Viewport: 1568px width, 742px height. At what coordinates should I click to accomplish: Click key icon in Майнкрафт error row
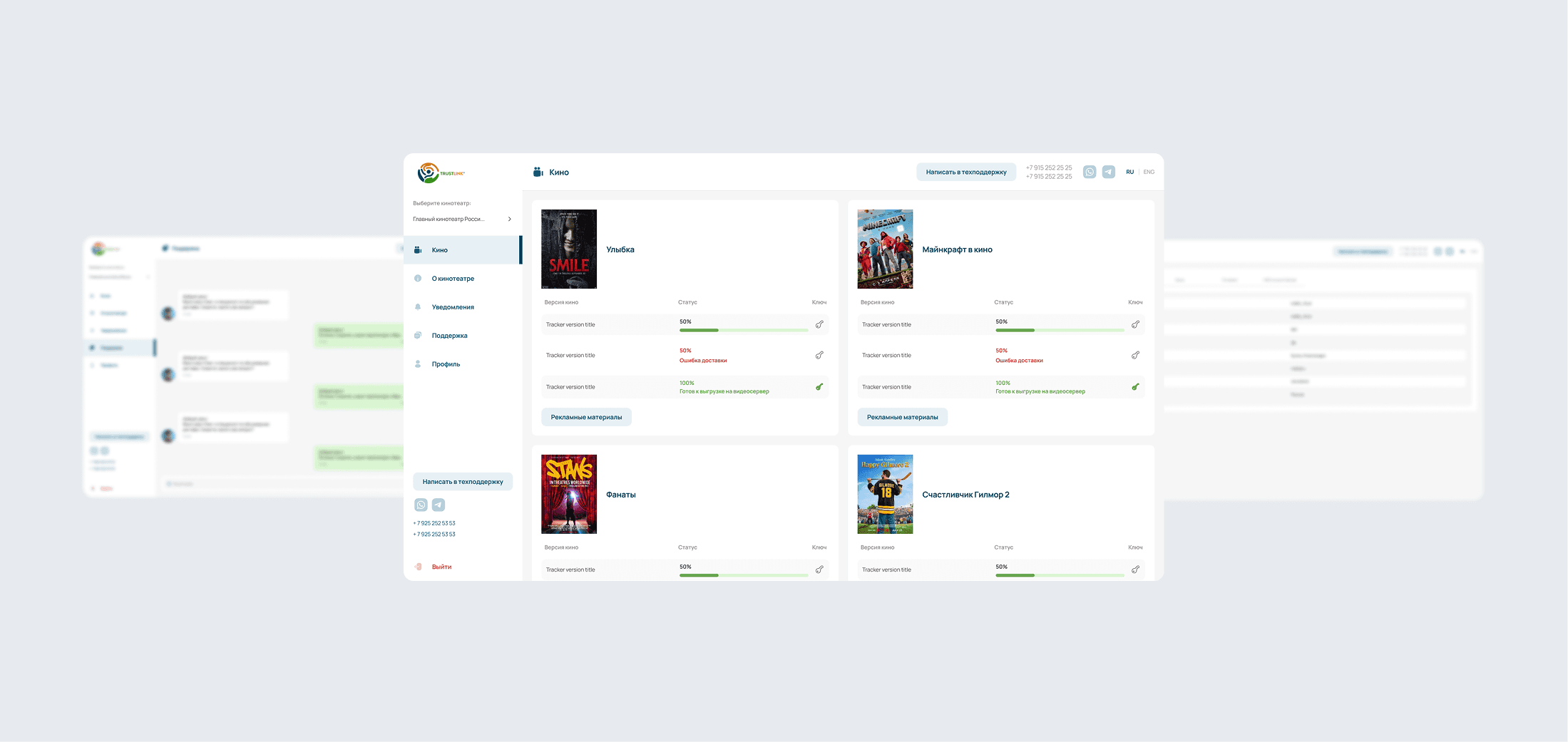coord(1135,355)
